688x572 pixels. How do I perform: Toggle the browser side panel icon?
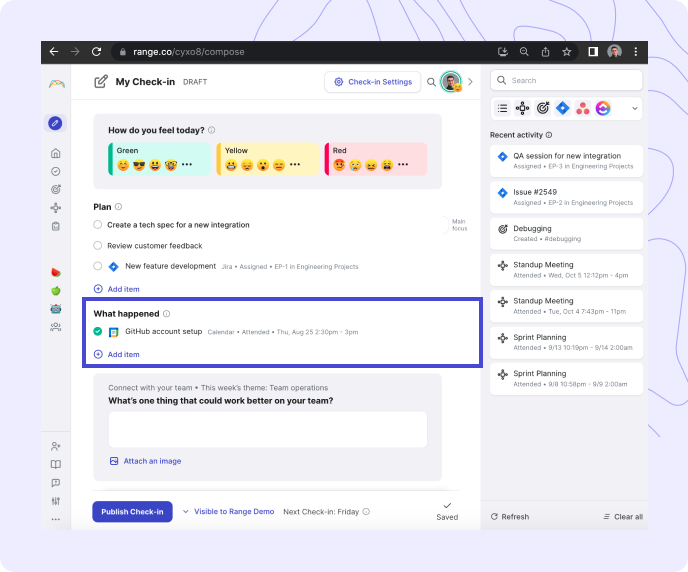tap(593, 52)
